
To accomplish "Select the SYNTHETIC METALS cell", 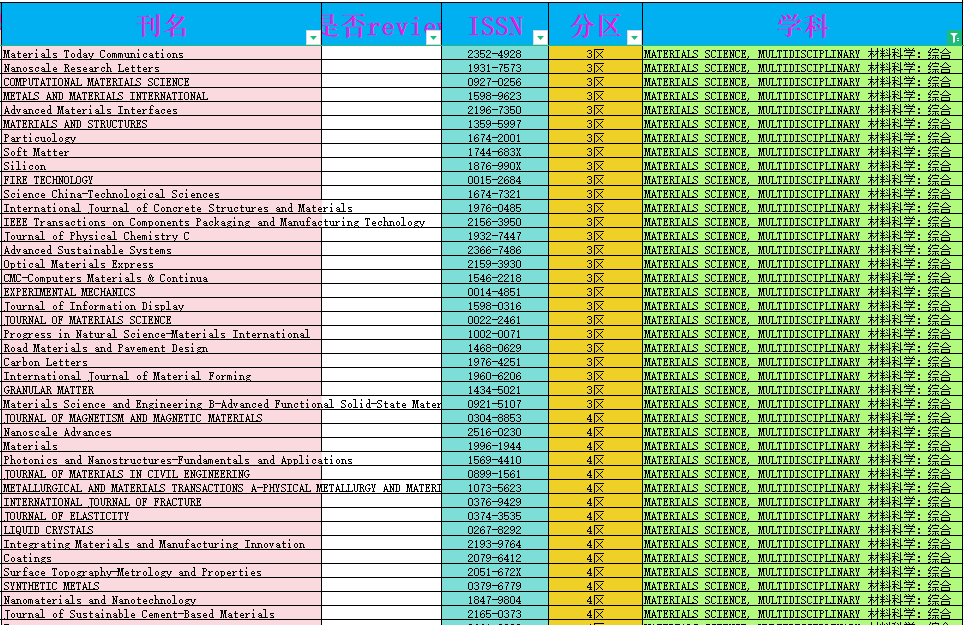I will [x=161, y=586].
